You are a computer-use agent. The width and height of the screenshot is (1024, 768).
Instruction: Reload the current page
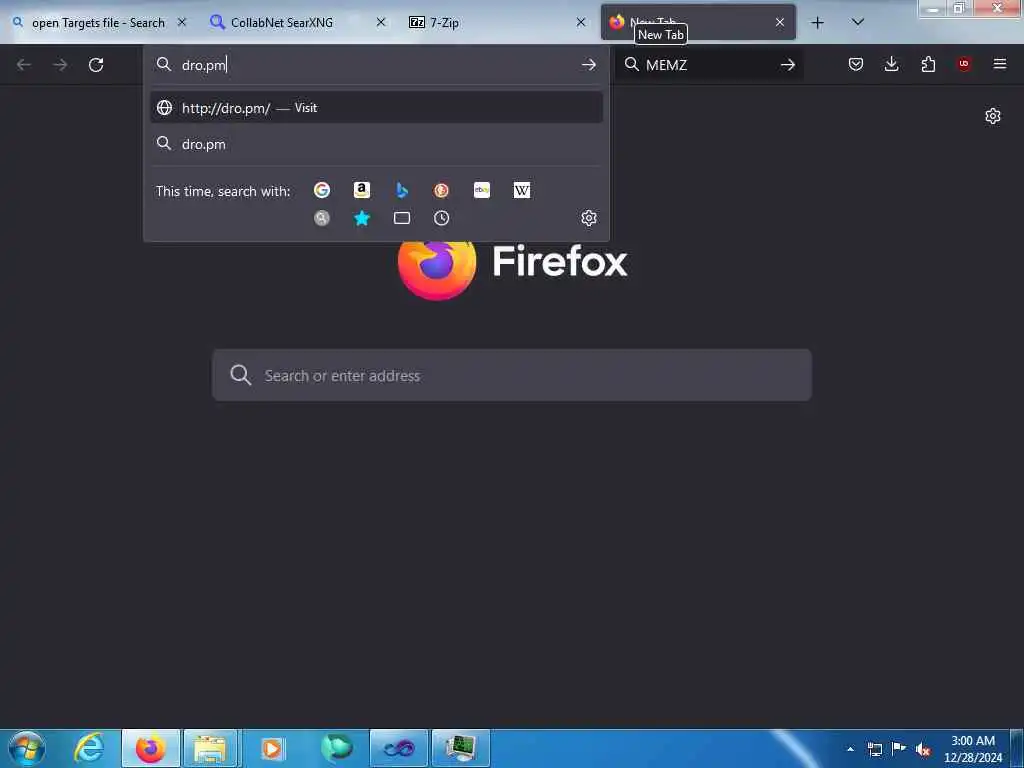coord(96,65)
